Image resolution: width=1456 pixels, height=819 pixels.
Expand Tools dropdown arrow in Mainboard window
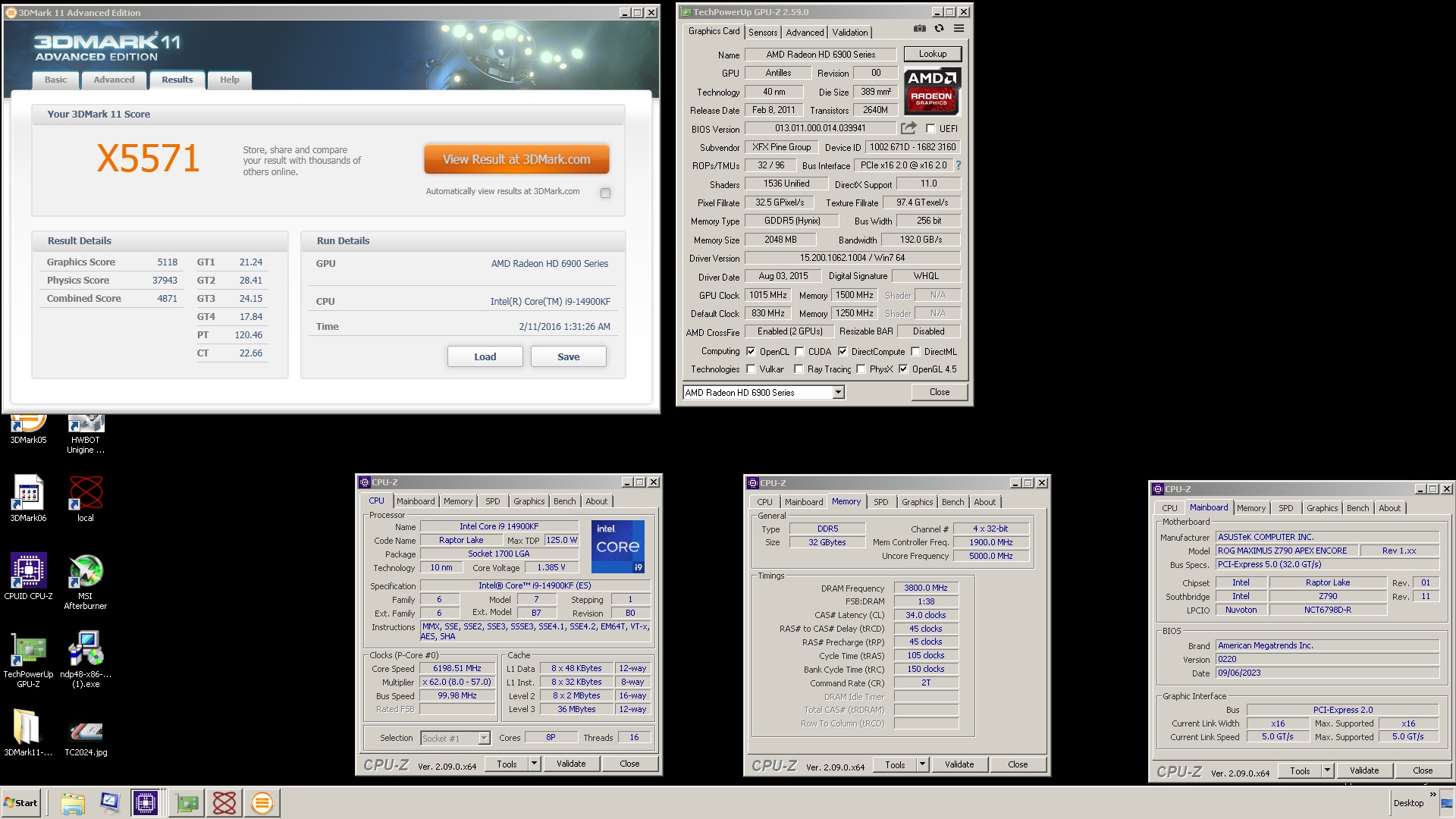pos(1328,770)
